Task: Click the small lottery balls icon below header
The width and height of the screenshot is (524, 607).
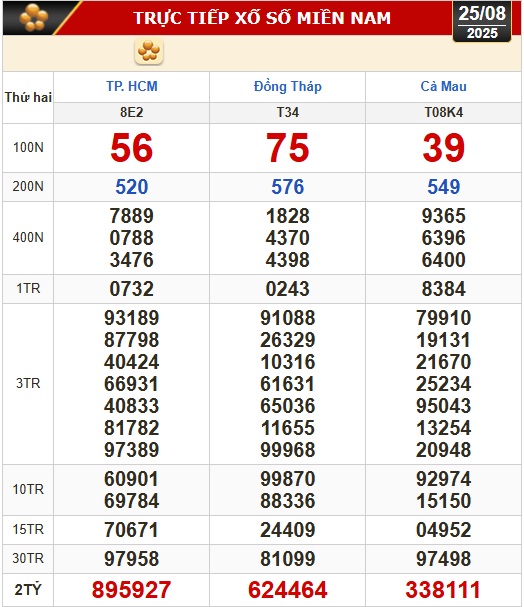Action: point(149,51)
